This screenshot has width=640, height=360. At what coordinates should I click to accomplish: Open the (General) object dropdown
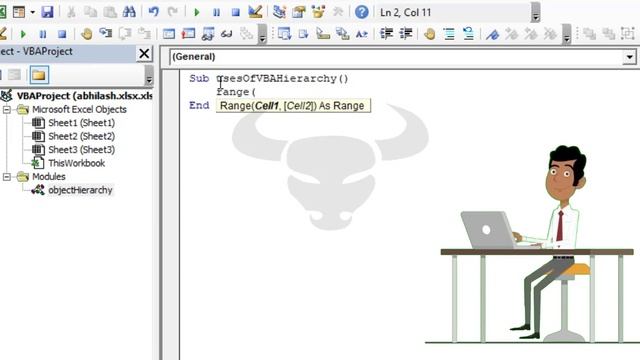[629, 57]
